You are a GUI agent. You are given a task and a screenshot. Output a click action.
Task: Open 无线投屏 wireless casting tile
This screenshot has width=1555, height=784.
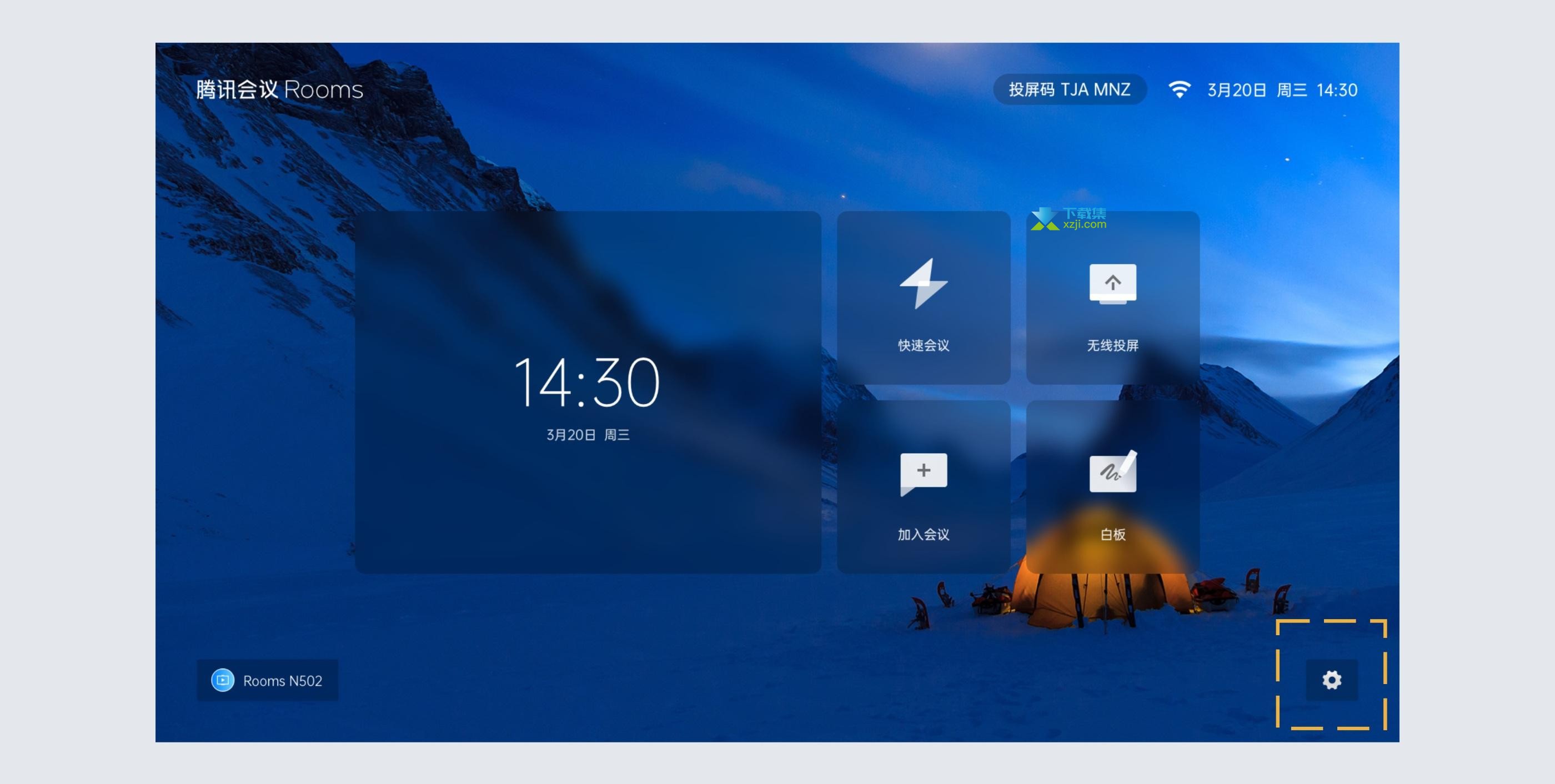pos(1112,298)
